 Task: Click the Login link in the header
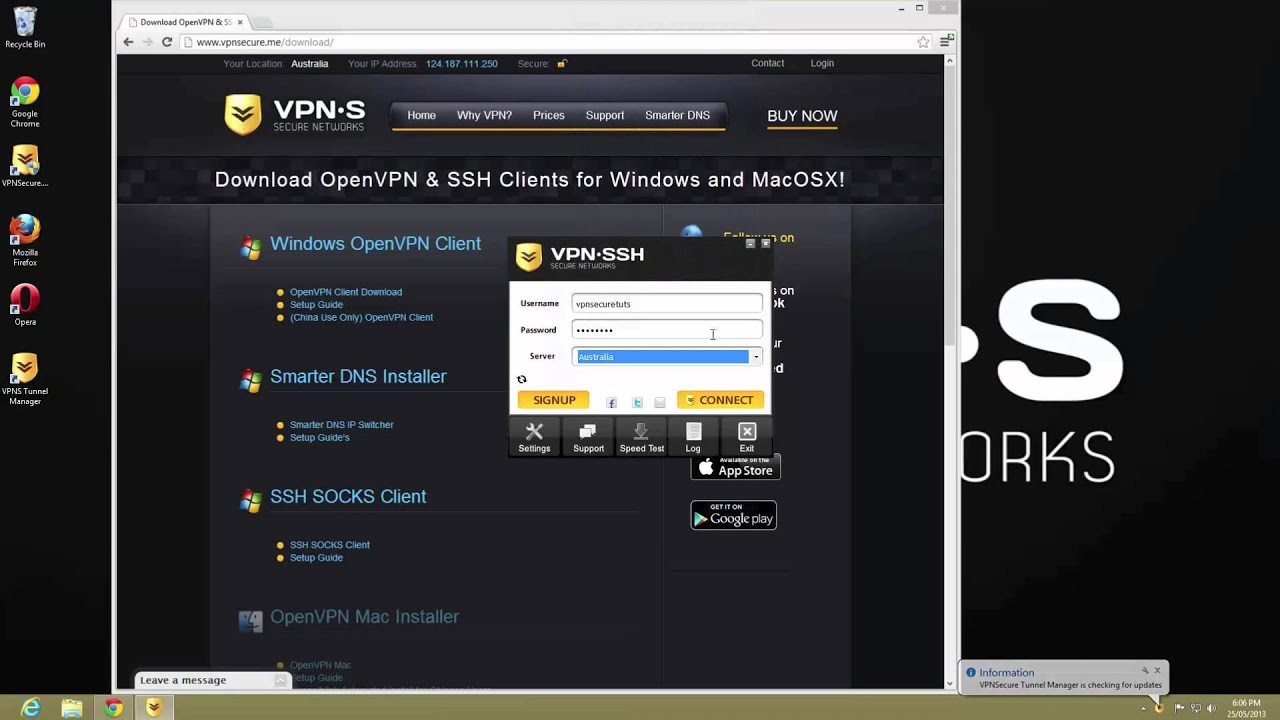pos(822,63)
